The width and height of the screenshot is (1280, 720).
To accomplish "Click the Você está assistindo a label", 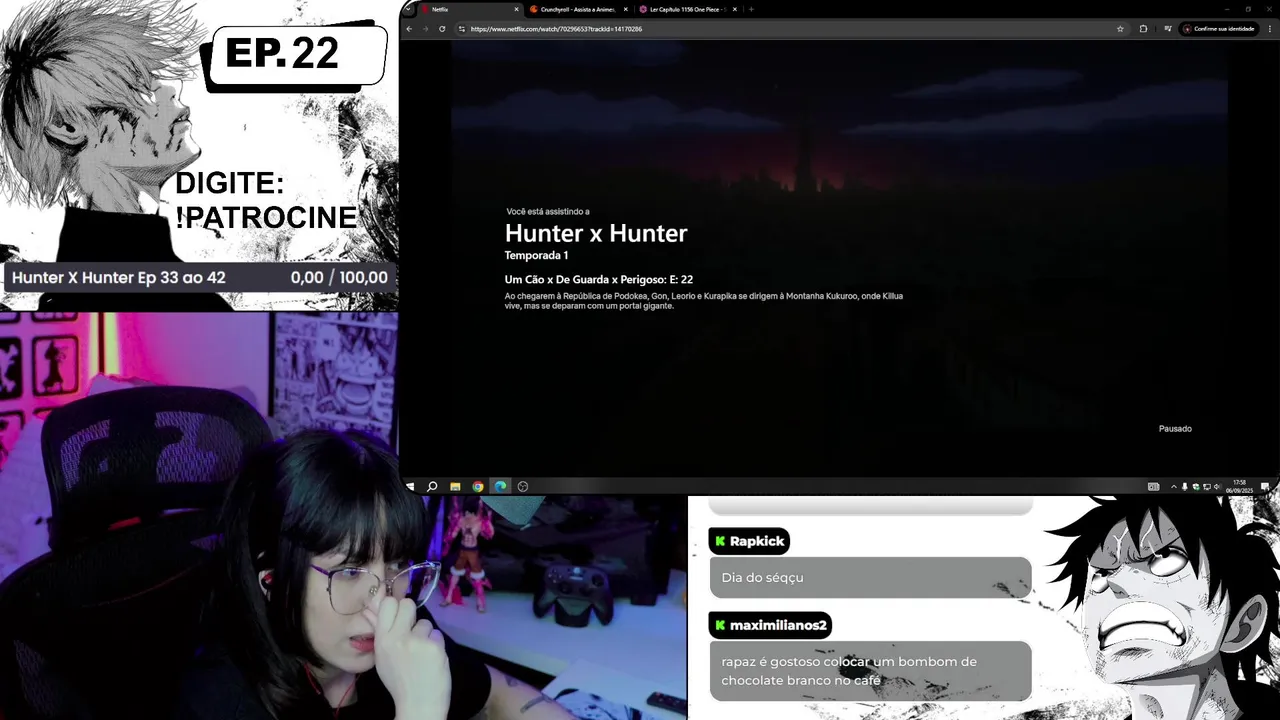I will [x=548, y=212].
